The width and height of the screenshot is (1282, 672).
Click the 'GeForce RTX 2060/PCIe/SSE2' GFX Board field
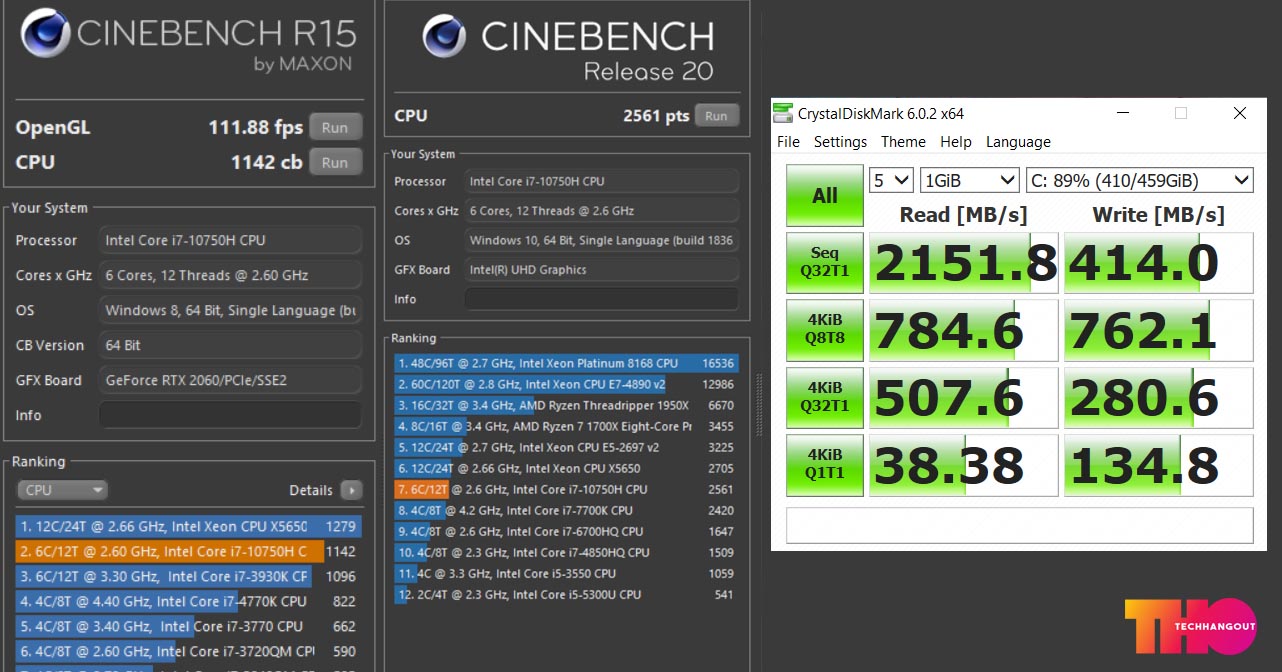(x=230, y=380)
